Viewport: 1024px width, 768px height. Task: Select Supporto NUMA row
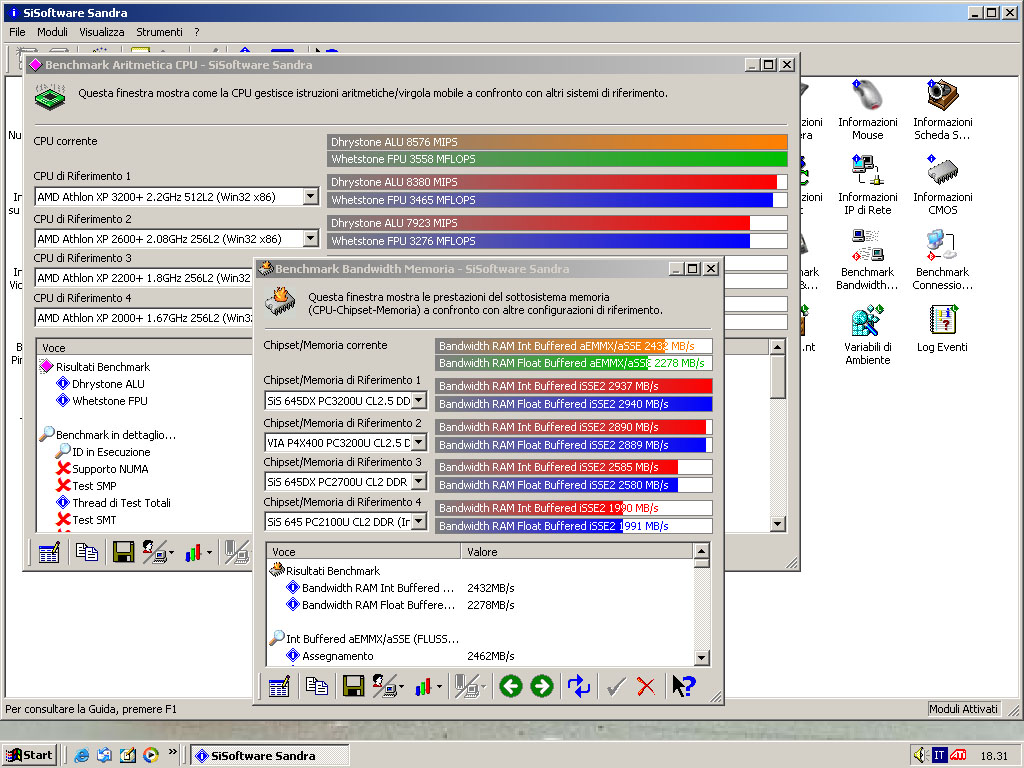coord(103,469)
